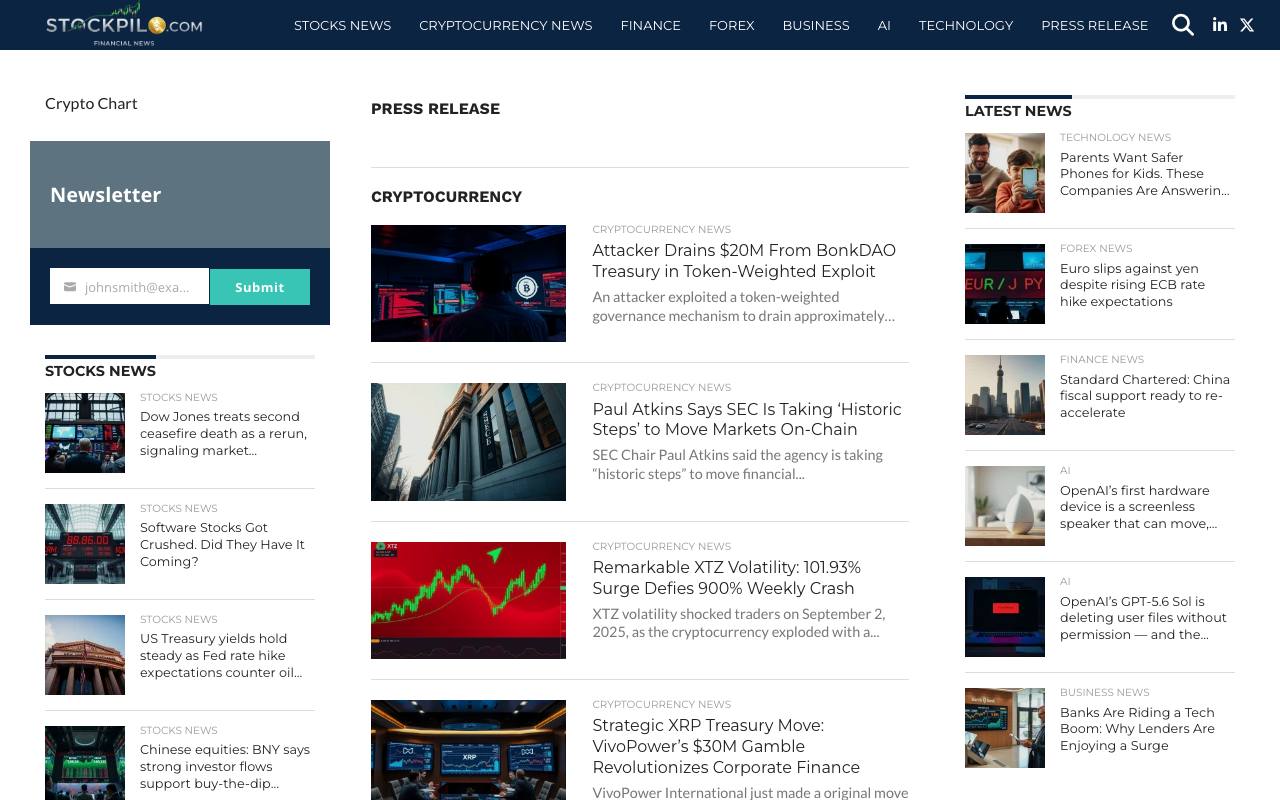Open the search magnifier icon
This screenshot has width=1280, height=800.
coord(1183,25)
